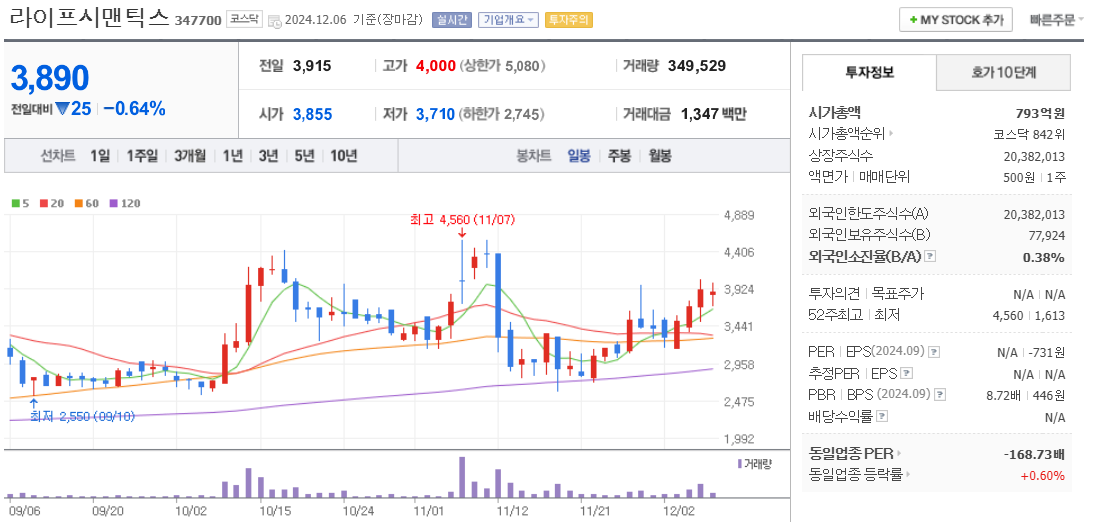
Task: Click help icon beside PBR BPS (2024.09)
Action: tap(940, 394)
